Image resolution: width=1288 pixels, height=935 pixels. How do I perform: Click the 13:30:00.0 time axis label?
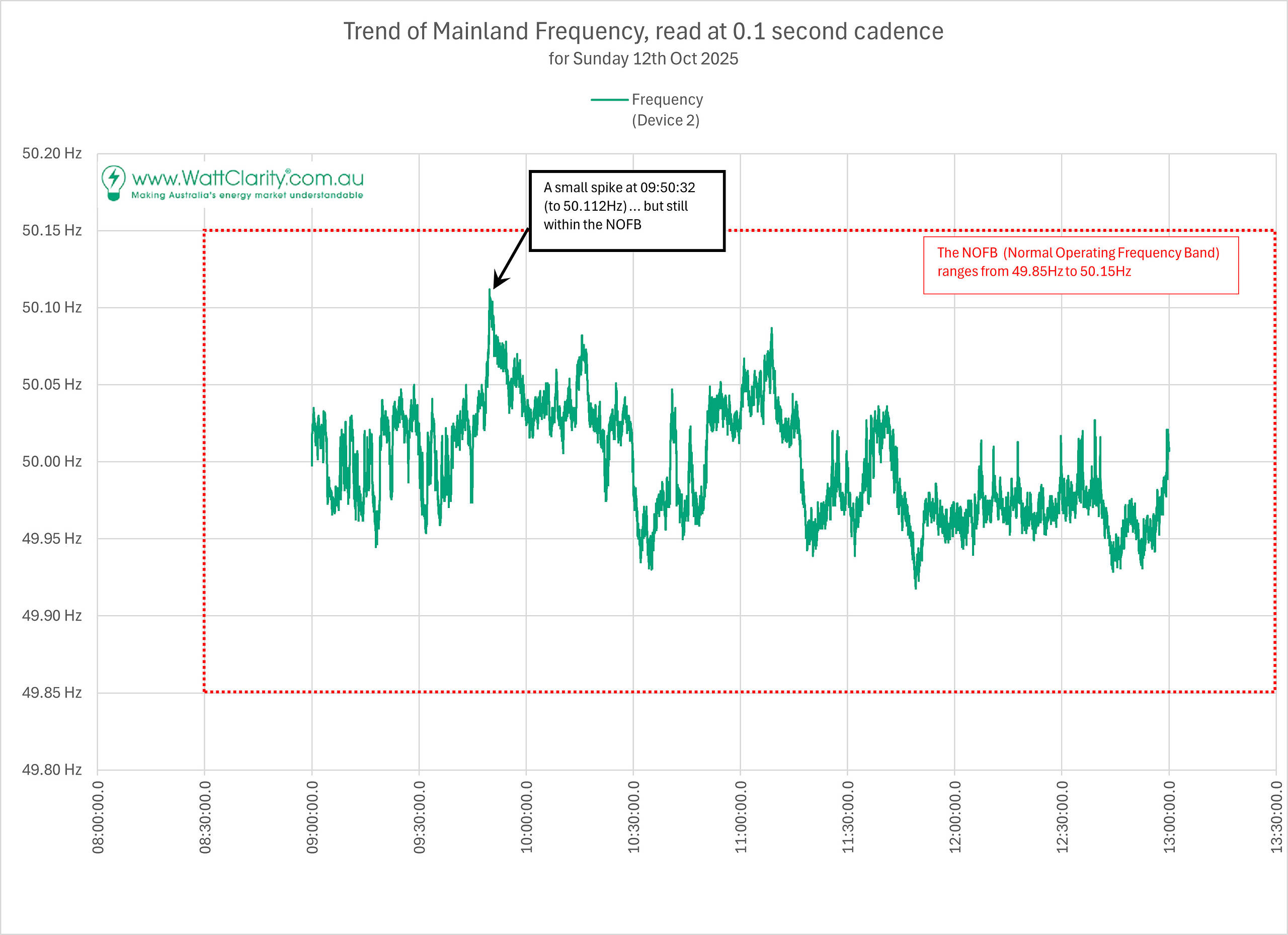tap(1276, 816)
